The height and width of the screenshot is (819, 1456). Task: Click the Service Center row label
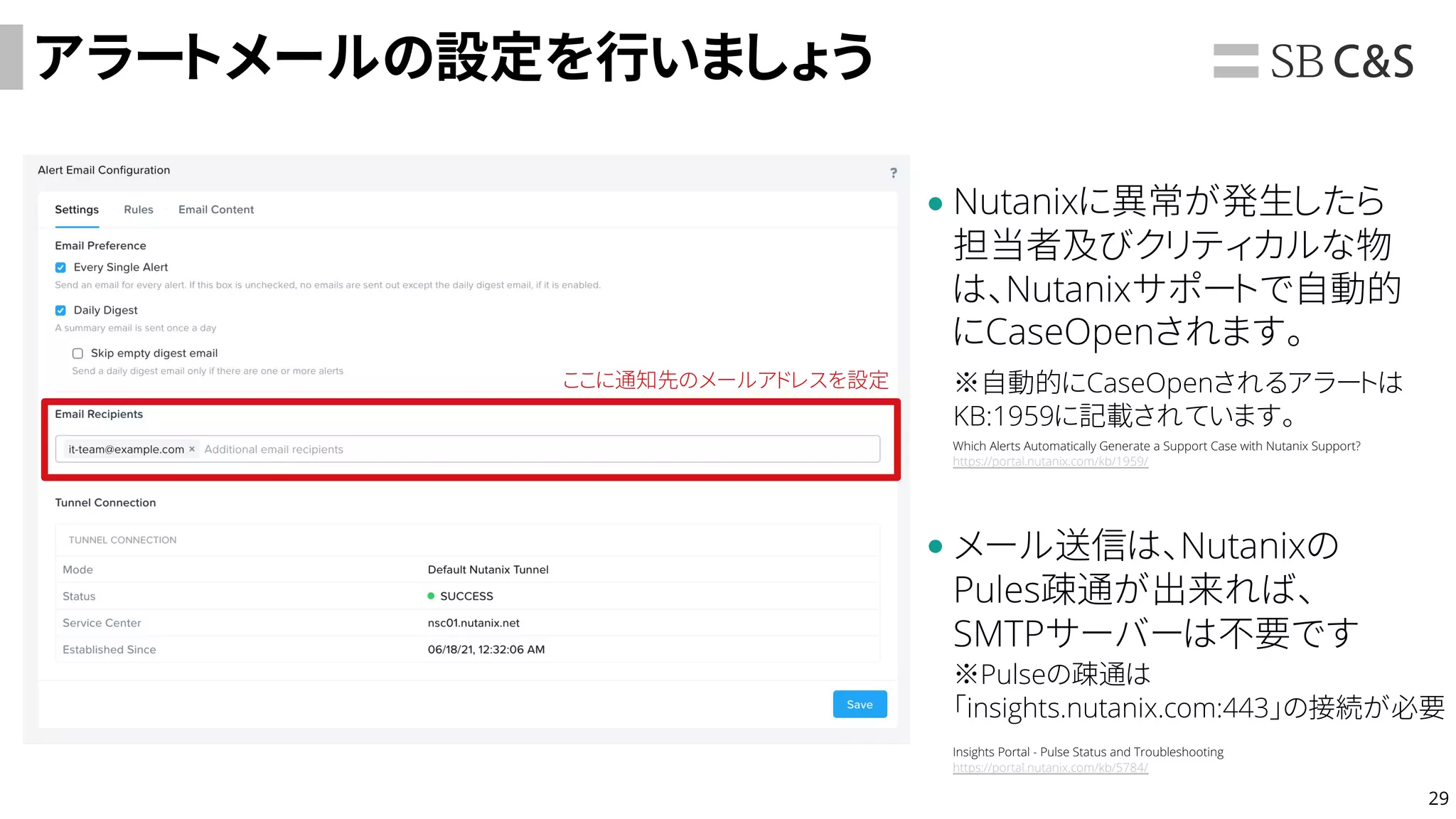[x=102, y=623]
